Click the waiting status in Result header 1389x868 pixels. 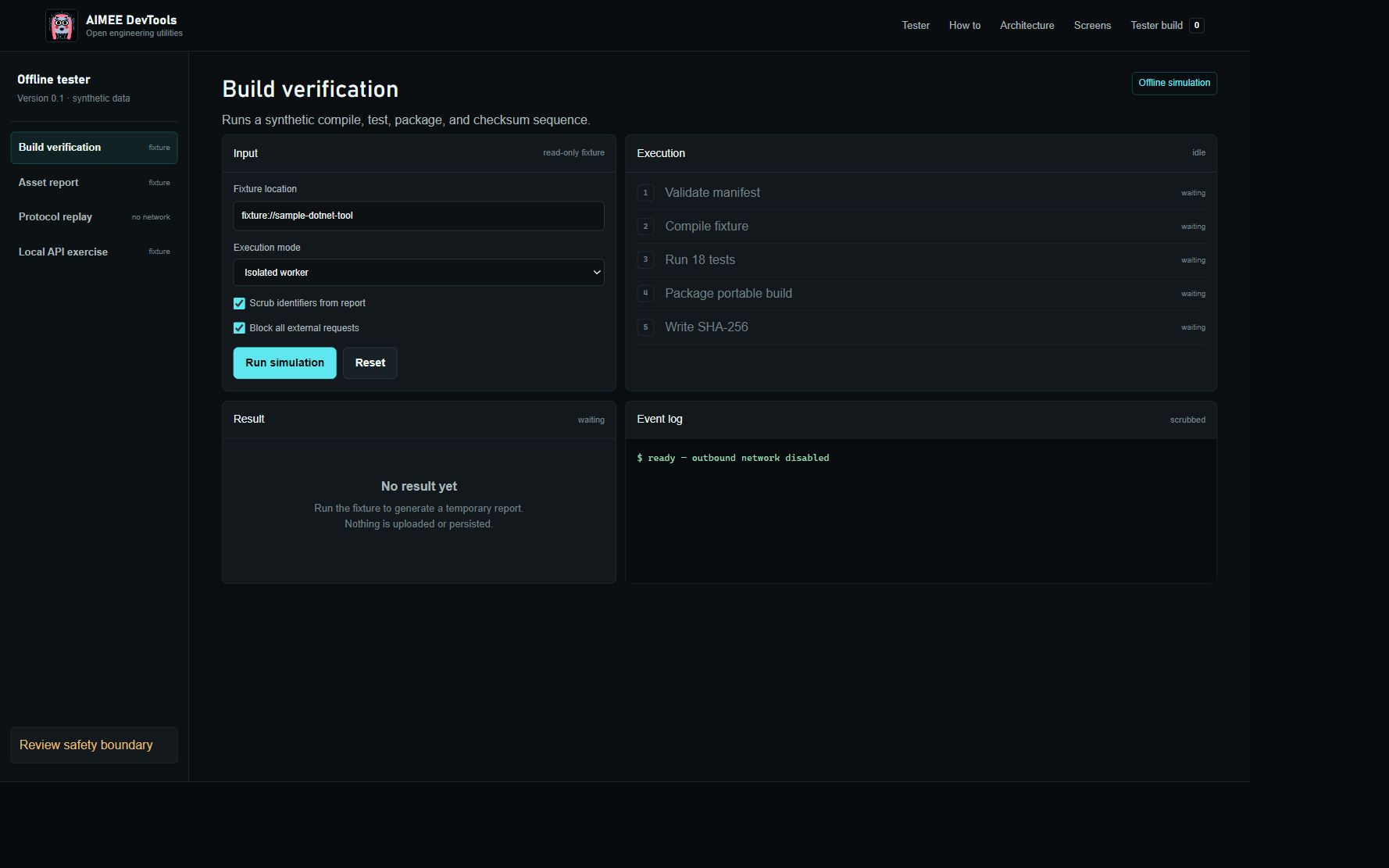tap(591, 420)
